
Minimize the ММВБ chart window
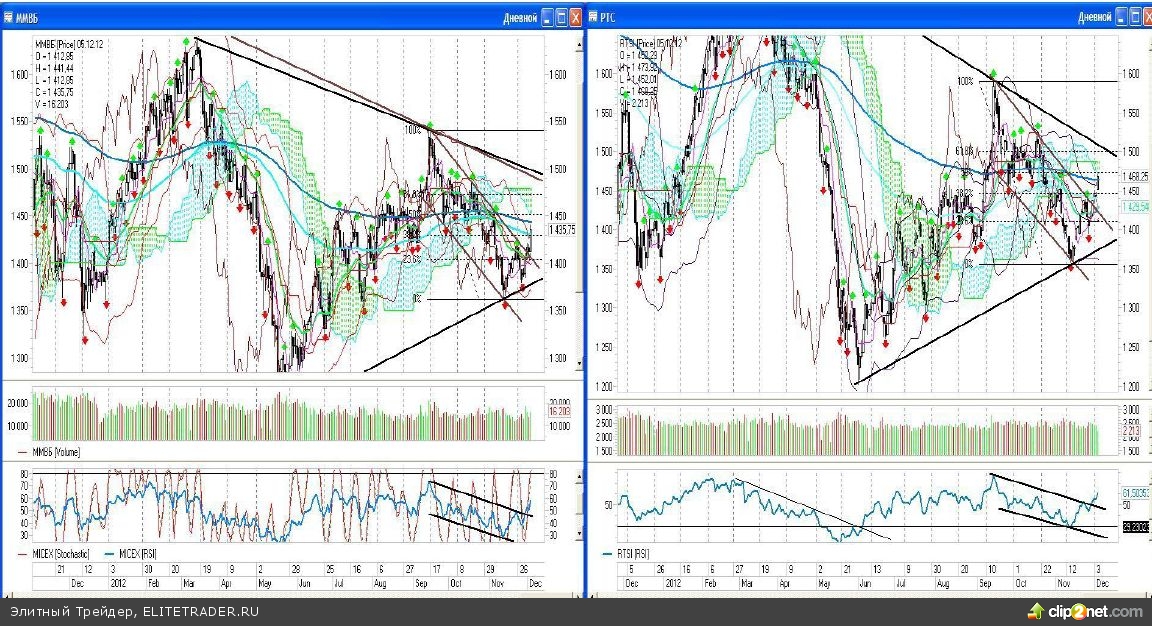click(x=548, y=17)
